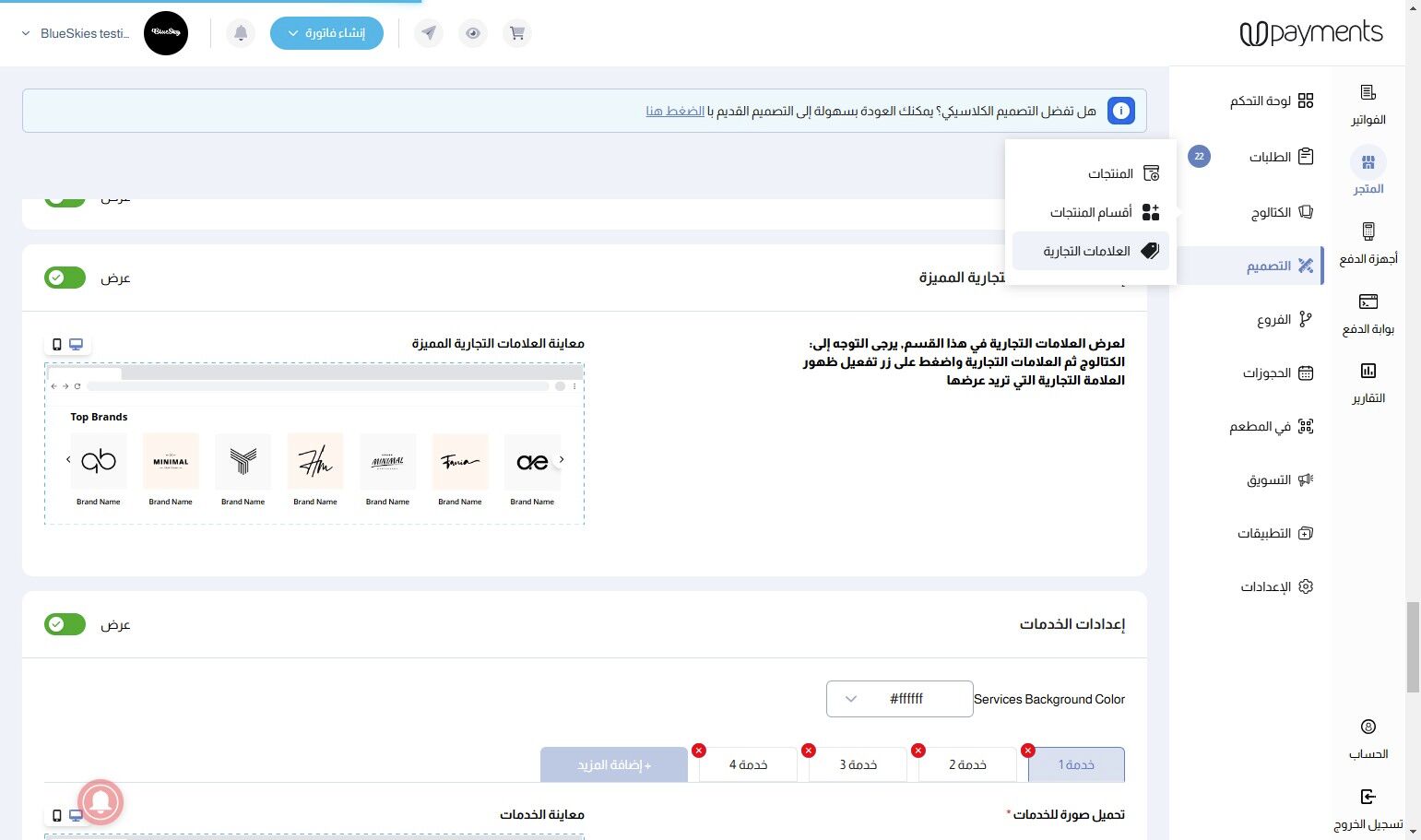Click the eye preview icon in header
The height and width of the screenshot is (840, 1421).
click(473, 33)
